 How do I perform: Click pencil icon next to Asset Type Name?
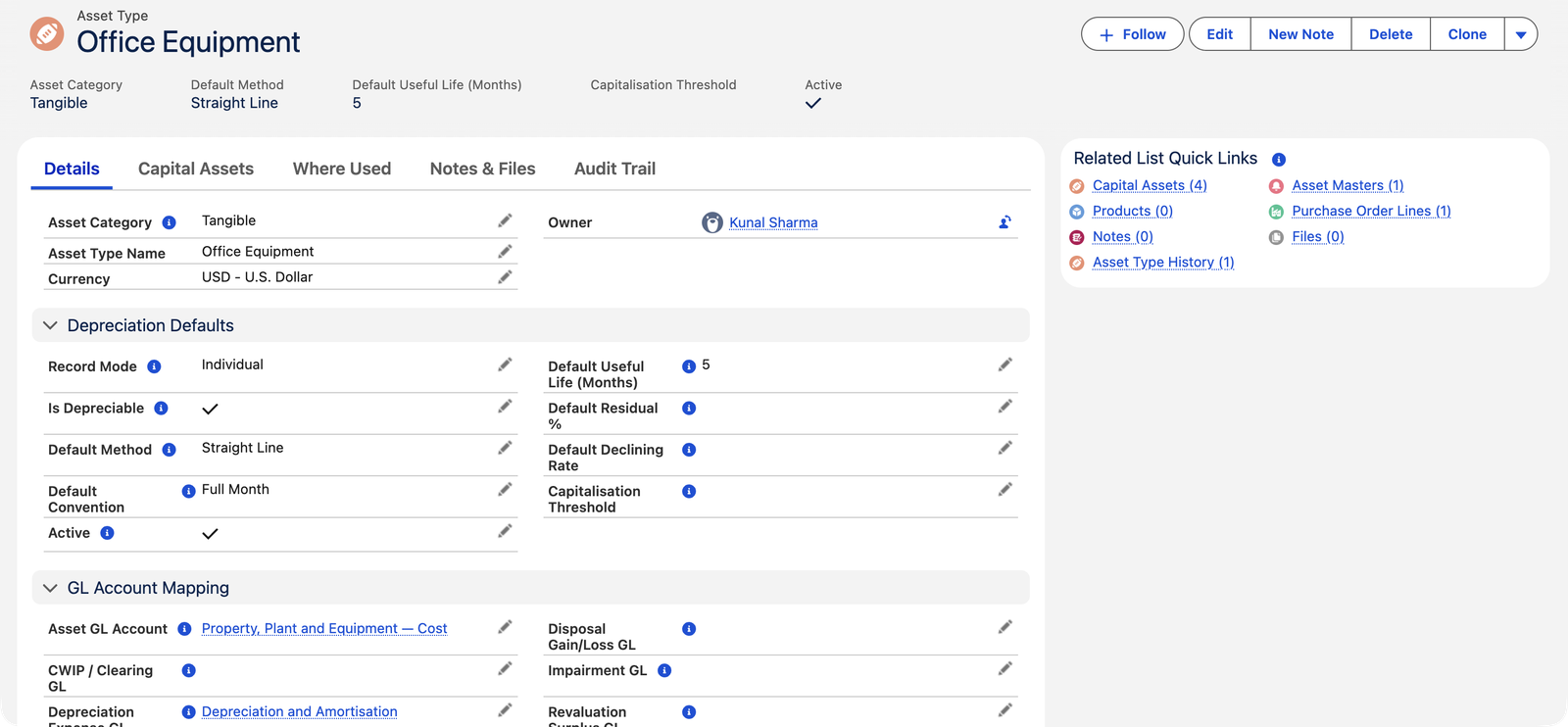click(x=505, y=252)
